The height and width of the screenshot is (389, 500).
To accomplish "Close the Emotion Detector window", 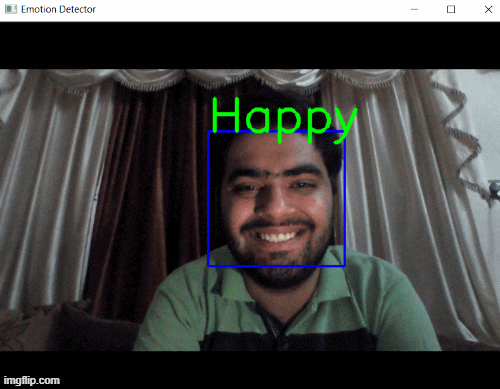I will click(x=488, y=9).
